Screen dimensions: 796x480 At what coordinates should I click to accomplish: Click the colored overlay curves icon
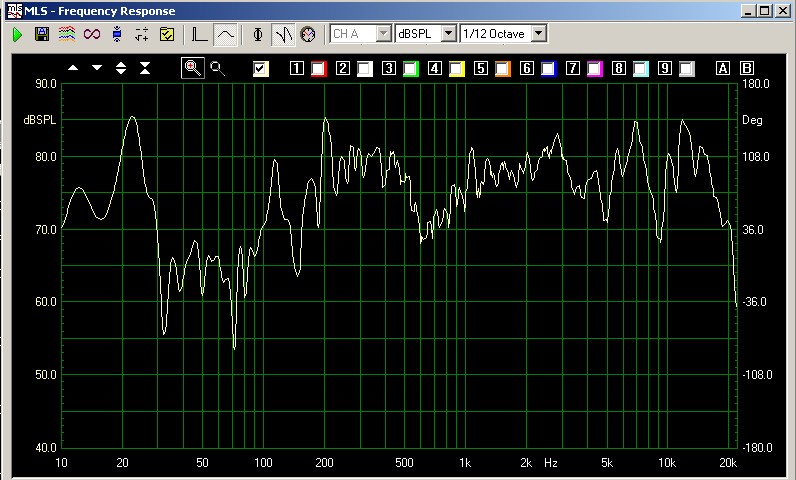click(x=66, y=34)
